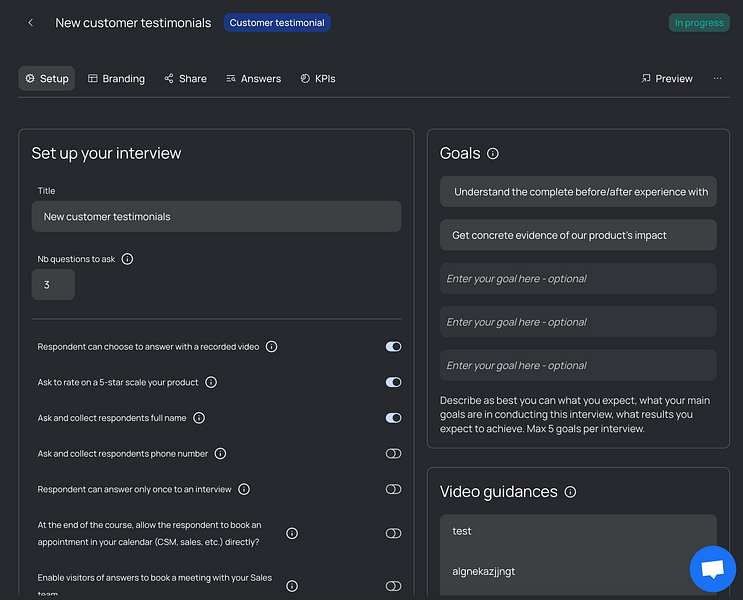Click info icon for Nb questions to ask
Image resolution: width=743 pixels, height=600 pixels.
click(x=127, y=259)
